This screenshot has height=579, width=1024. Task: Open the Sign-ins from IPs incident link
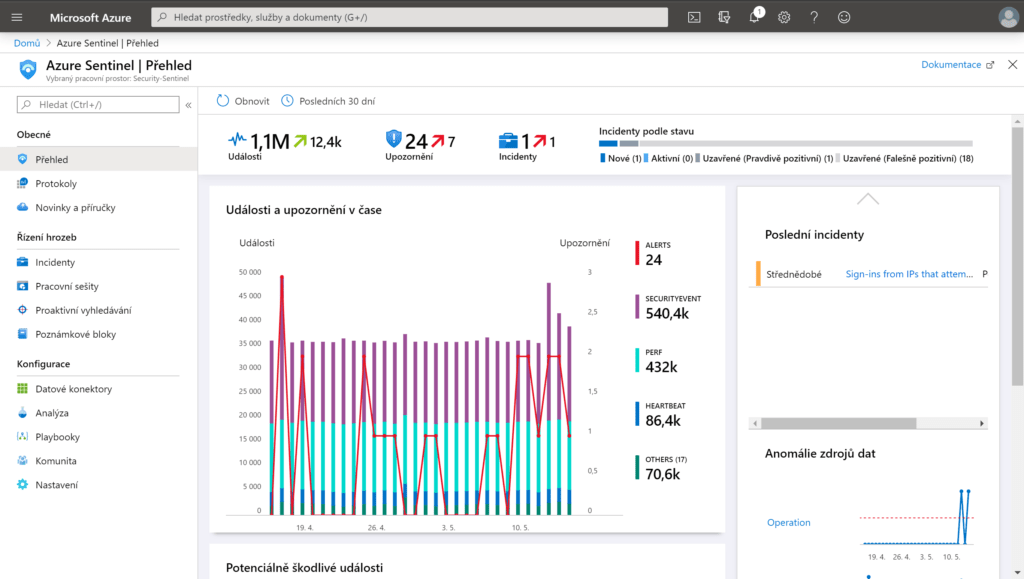[909, 274]
